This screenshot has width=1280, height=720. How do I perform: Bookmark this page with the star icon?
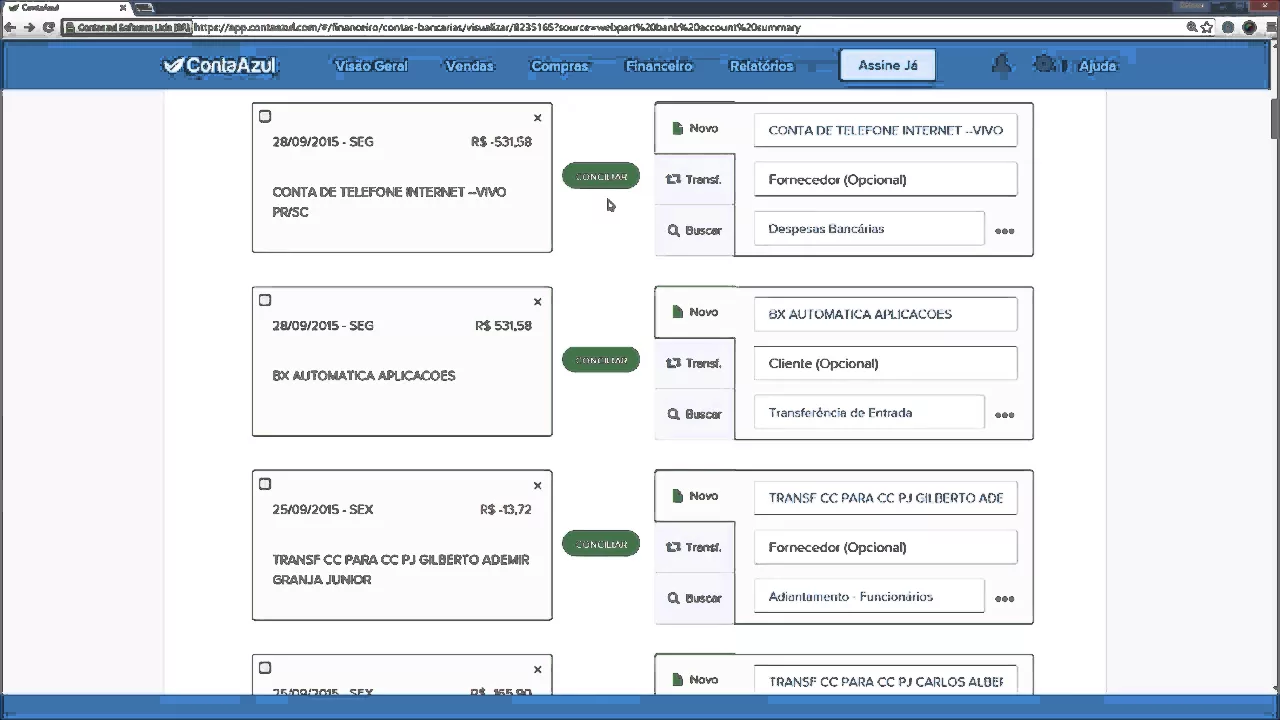(x=1207, y=27)
